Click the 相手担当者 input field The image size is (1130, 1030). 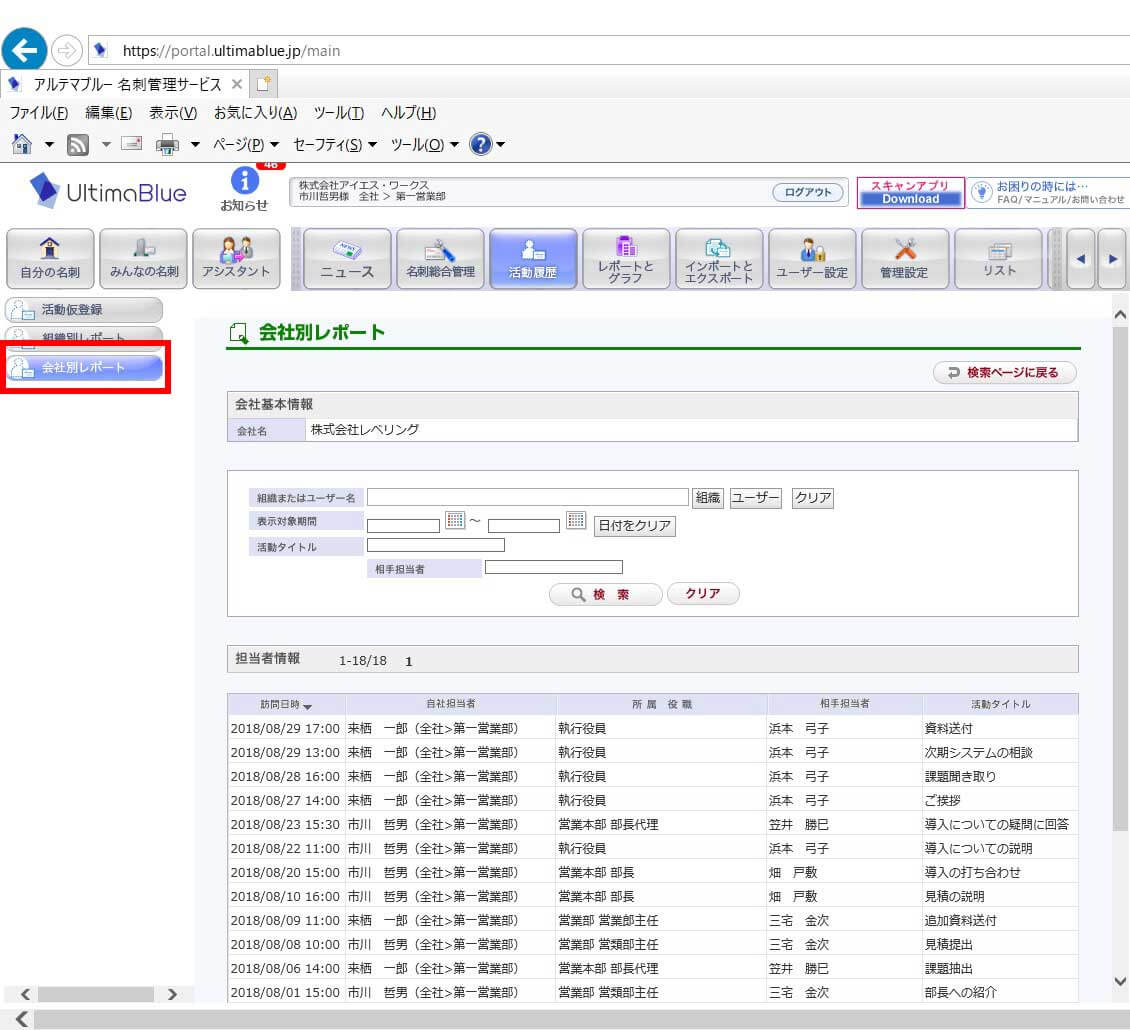point(553,567)
